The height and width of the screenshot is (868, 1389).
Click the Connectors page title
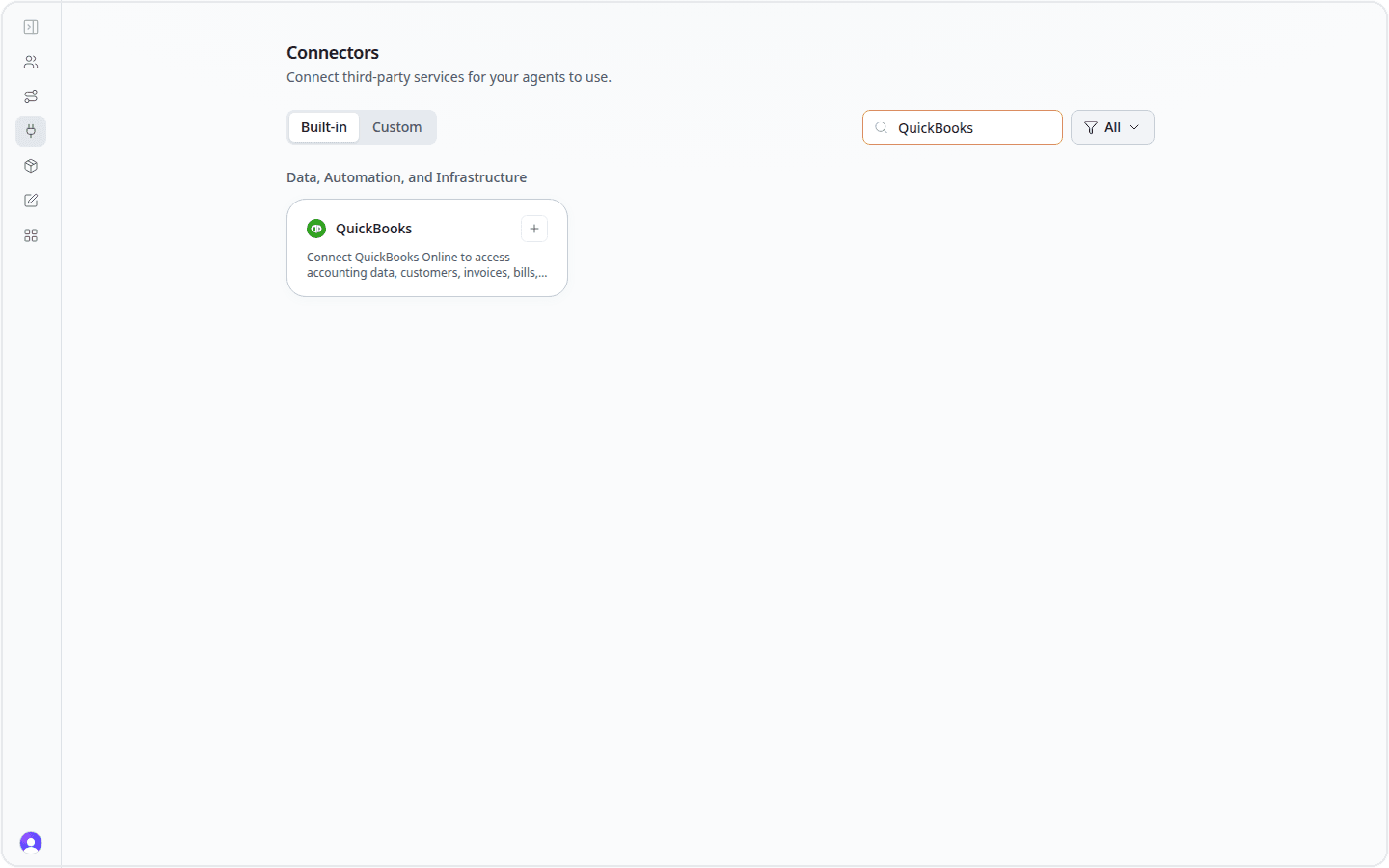pyautogui.click(x=333, y=53)
